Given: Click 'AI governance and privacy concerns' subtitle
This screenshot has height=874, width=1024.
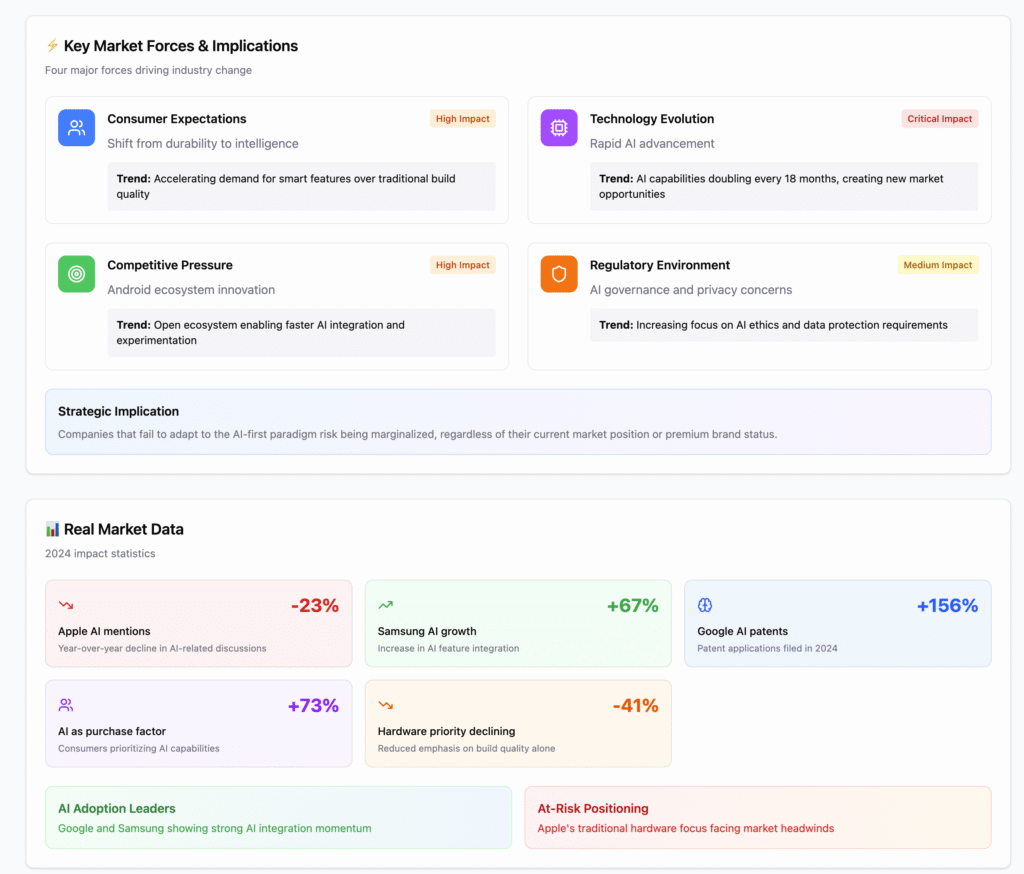Looking at the screenshot, I should point(691,290).
